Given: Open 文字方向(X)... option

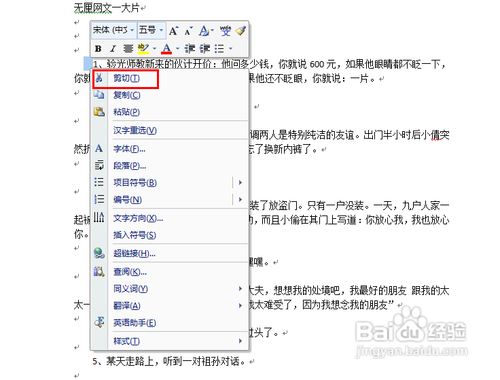Looking at the screenshot, I should point(170,218).
